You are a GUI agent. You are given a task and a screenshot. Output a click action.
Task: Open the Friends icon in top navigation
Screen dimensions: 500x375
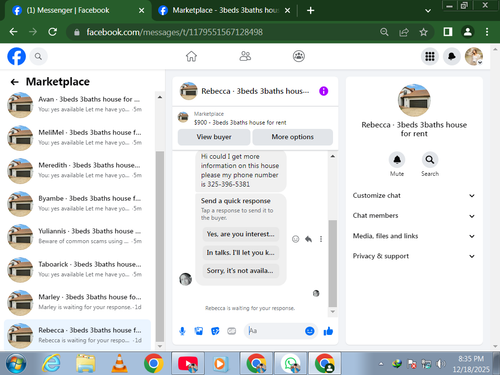pos(245,56)
